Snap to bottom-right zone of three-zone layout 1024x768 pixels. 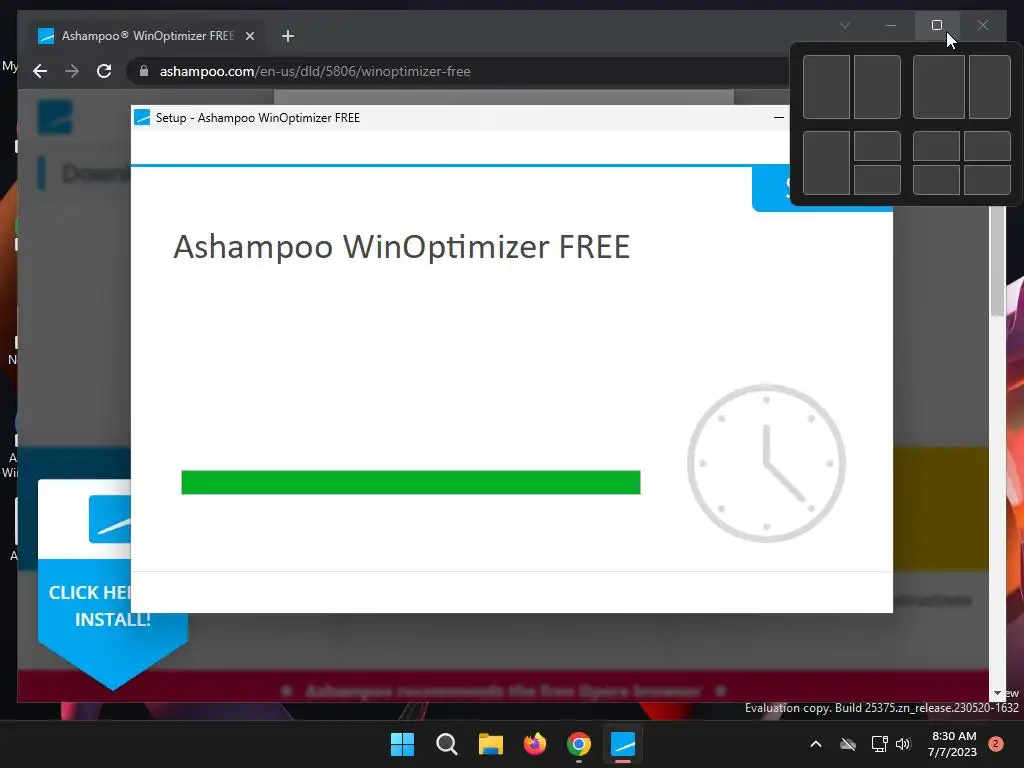pyautogui.click(x=877, y=180)
